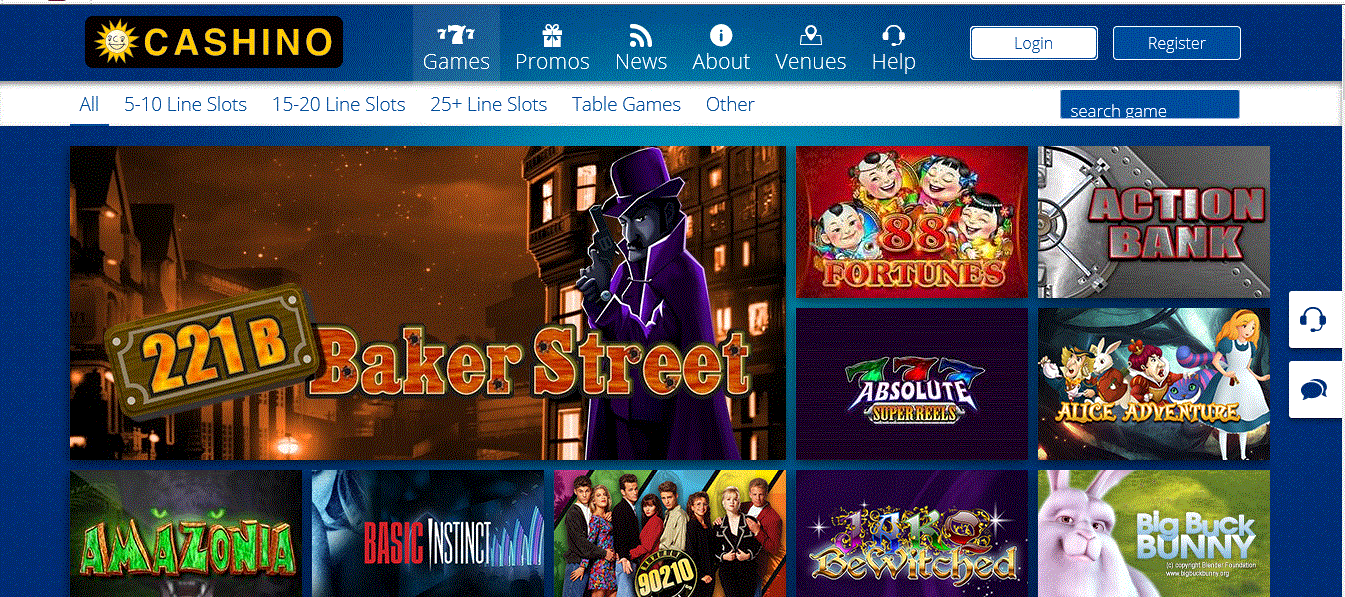The image size is (1345, 597).
Task: Switch to 5-10 Line Slots tab
Action: point(185,104)
